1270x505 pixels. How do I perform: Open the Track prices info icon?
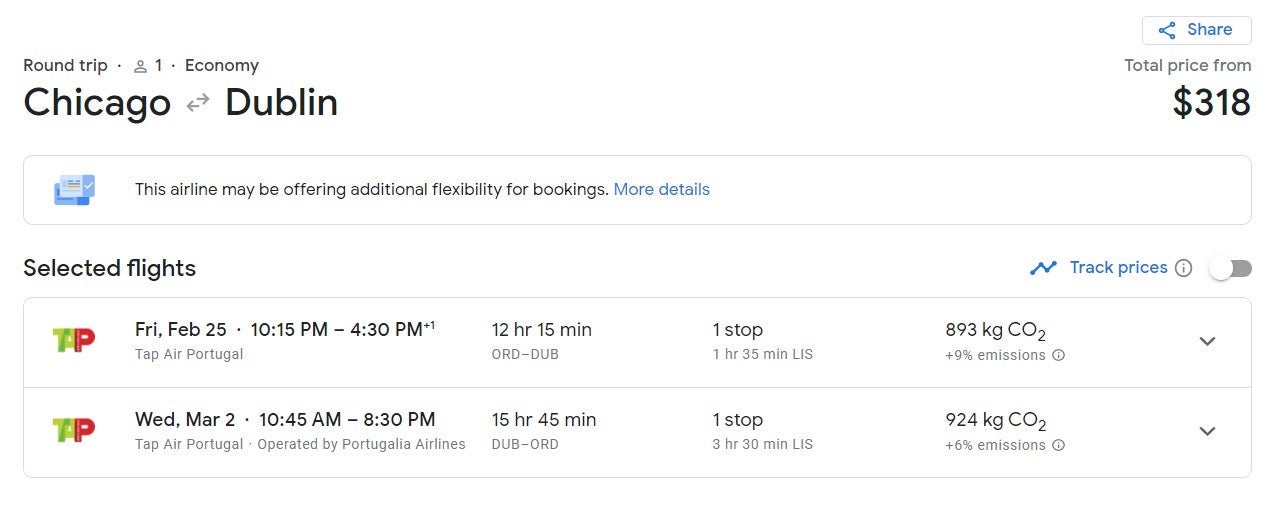tap(1183, 268)
